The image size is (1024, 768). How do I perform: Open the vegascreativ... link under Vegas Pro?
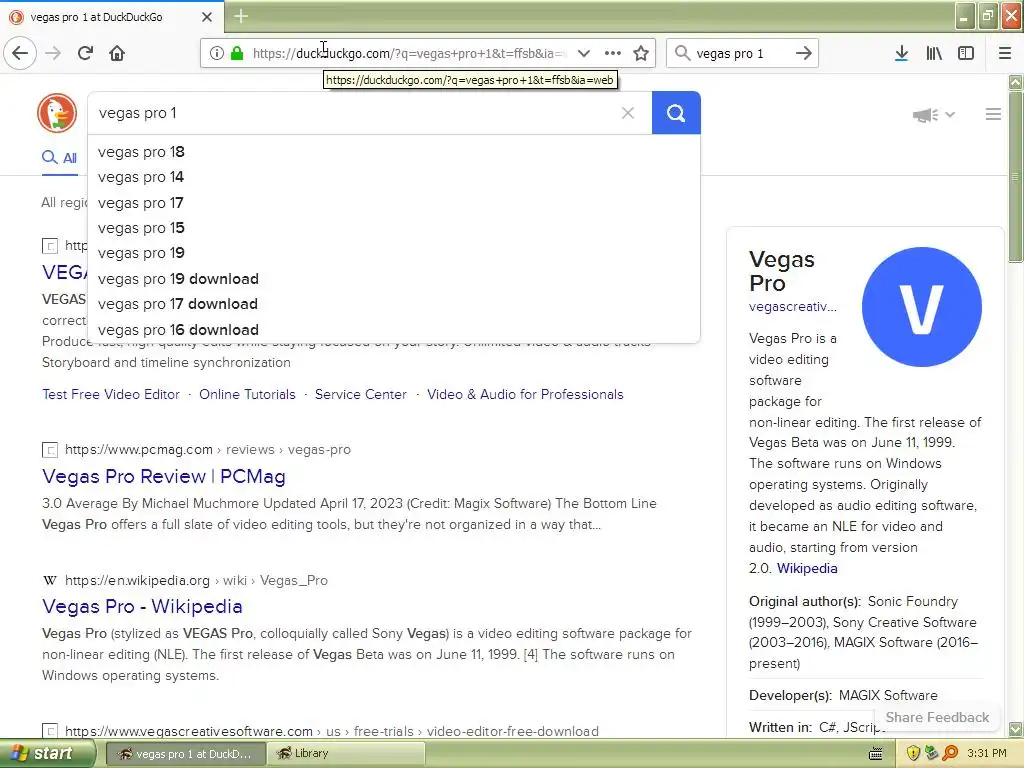click(793, 306)
